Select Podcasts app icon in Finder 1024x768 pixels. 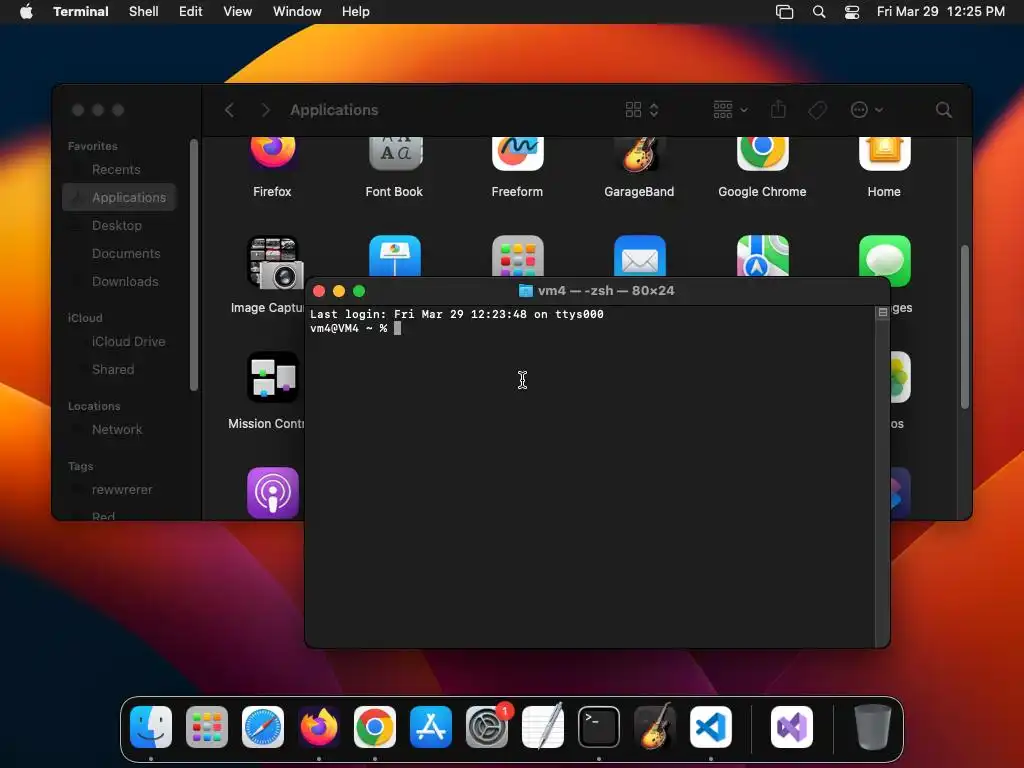[273, 492]
